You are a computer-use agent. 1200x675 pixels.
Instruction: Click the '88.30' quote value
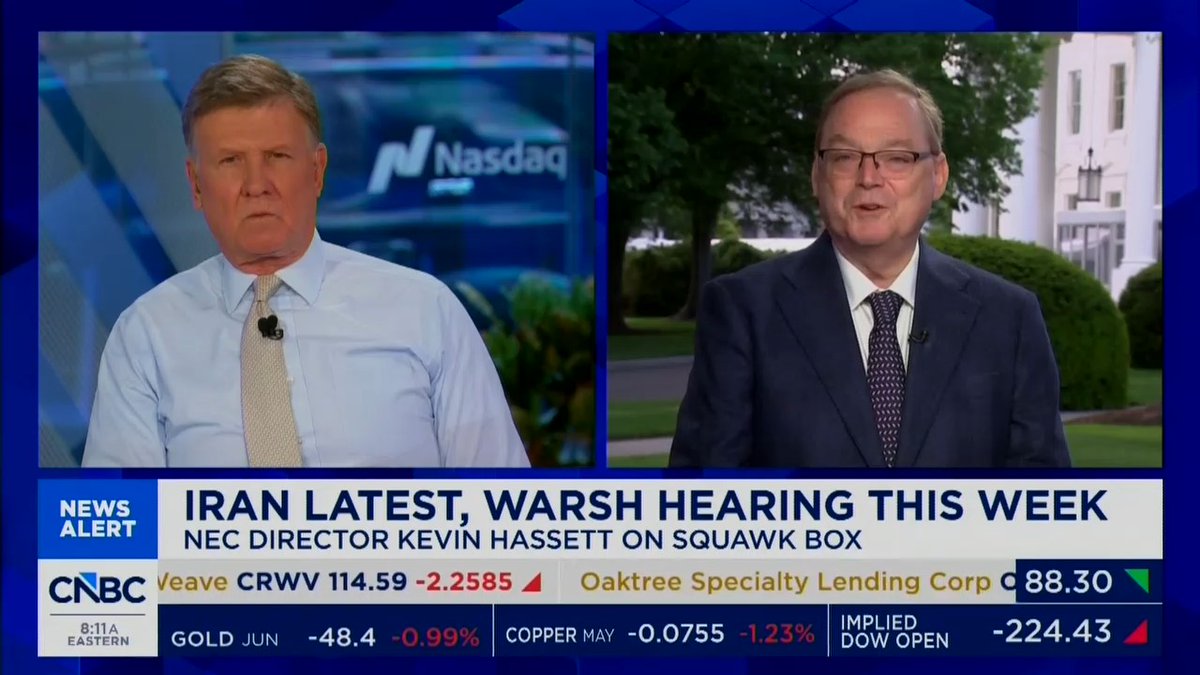coord(1069,581)
